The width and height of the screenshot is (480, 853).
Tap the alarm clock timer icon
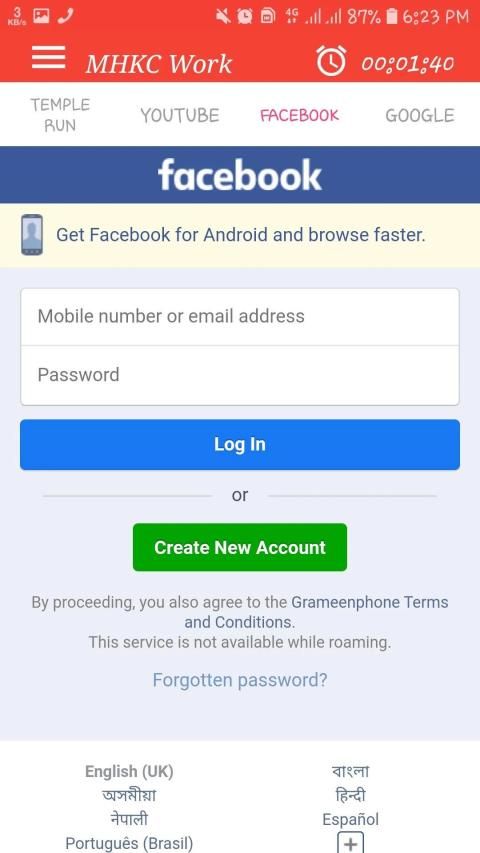(x=331, y=60)
